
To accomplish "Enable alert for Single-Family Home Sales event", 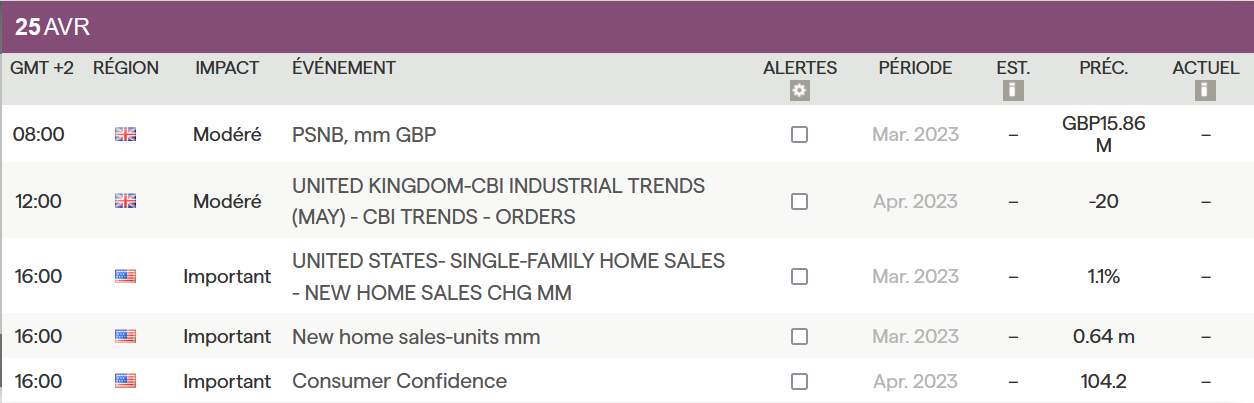I will click(x=799, y=276).
